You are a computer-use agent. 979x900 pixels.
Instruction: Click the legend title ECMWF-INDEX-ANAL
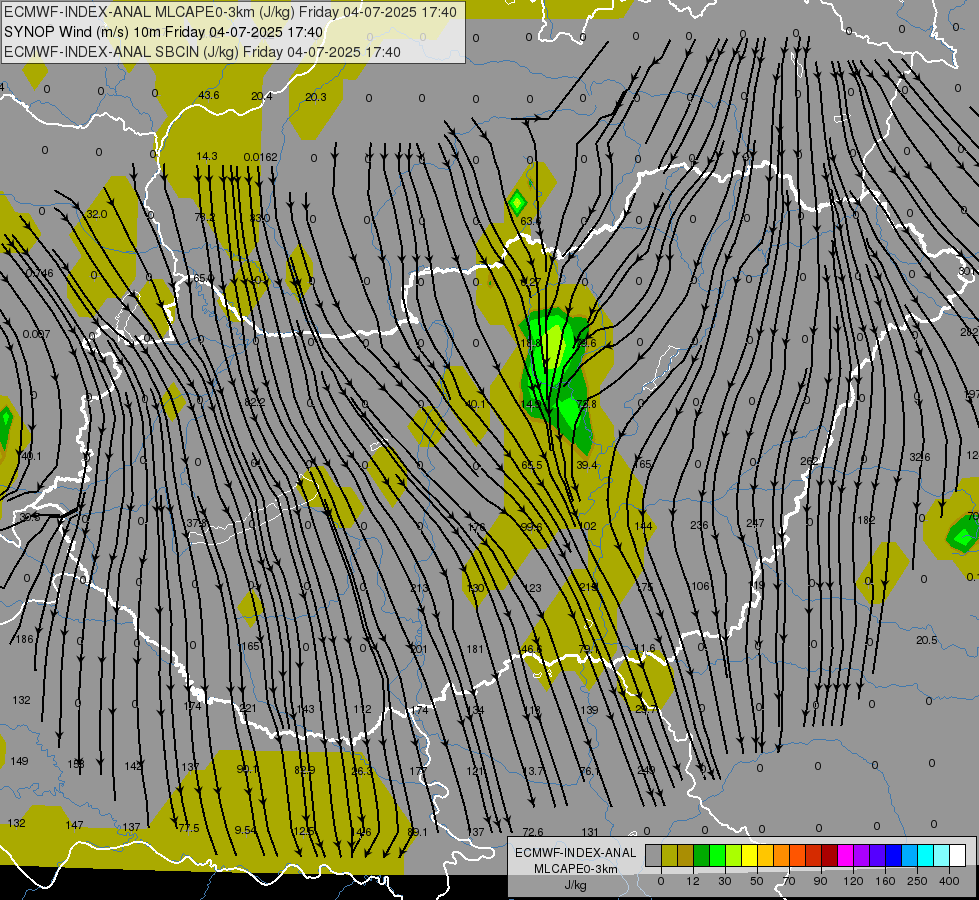tap(576, 853)
